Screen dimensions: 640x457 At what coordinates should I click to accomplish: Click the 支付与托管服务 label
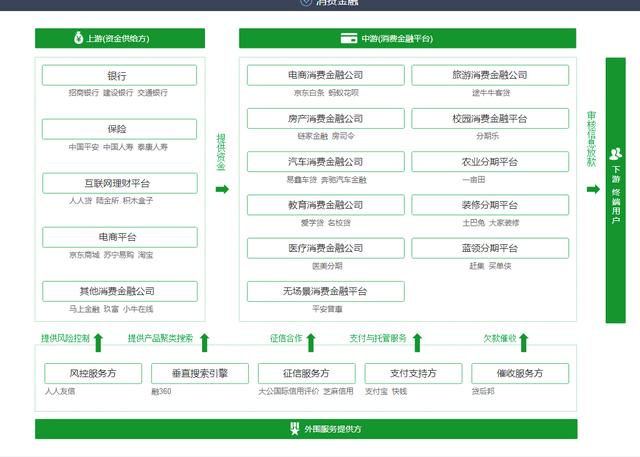point(378,338)
